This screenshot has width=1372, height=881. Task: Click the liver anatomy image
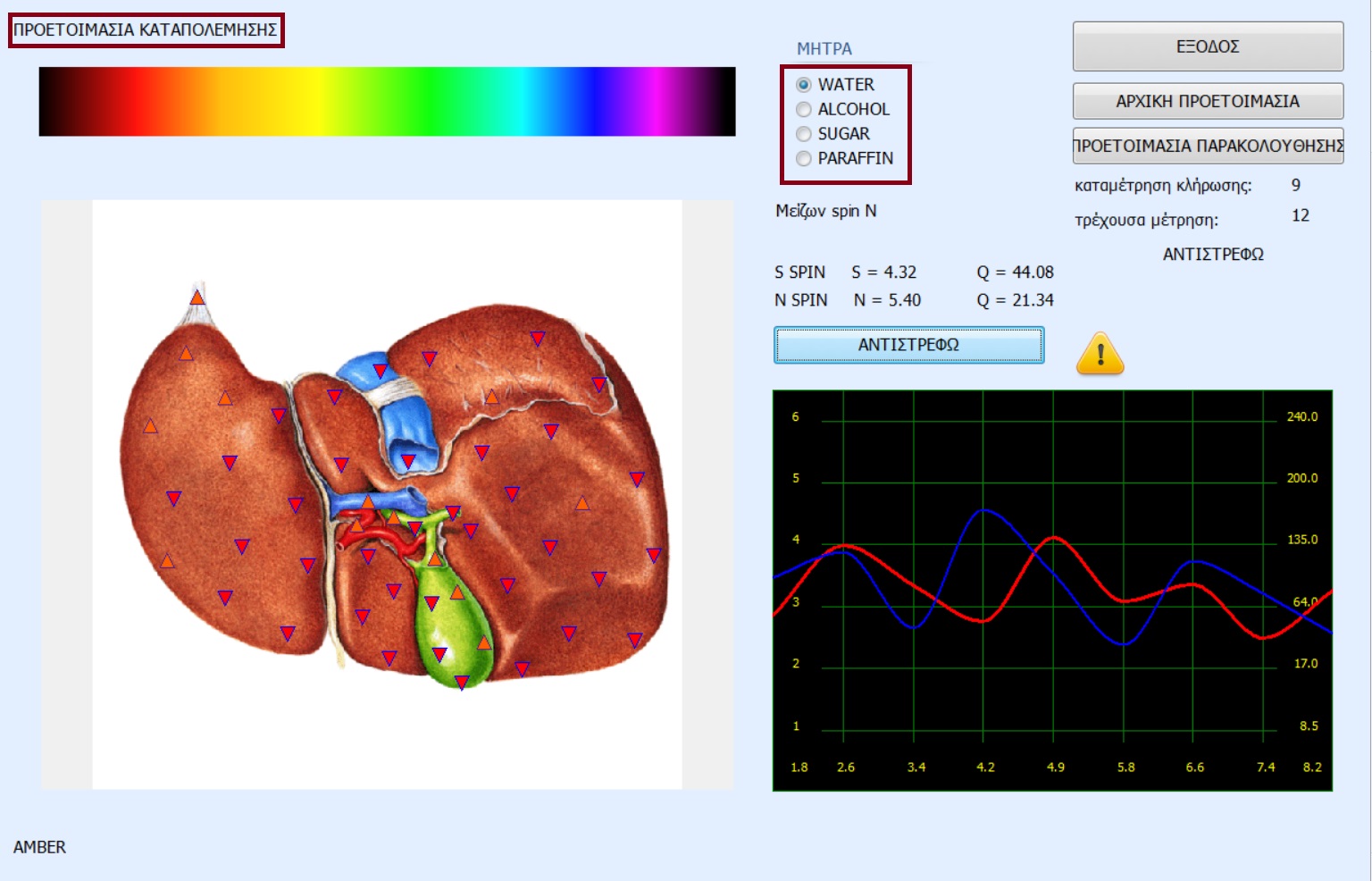tap(387, 494)
